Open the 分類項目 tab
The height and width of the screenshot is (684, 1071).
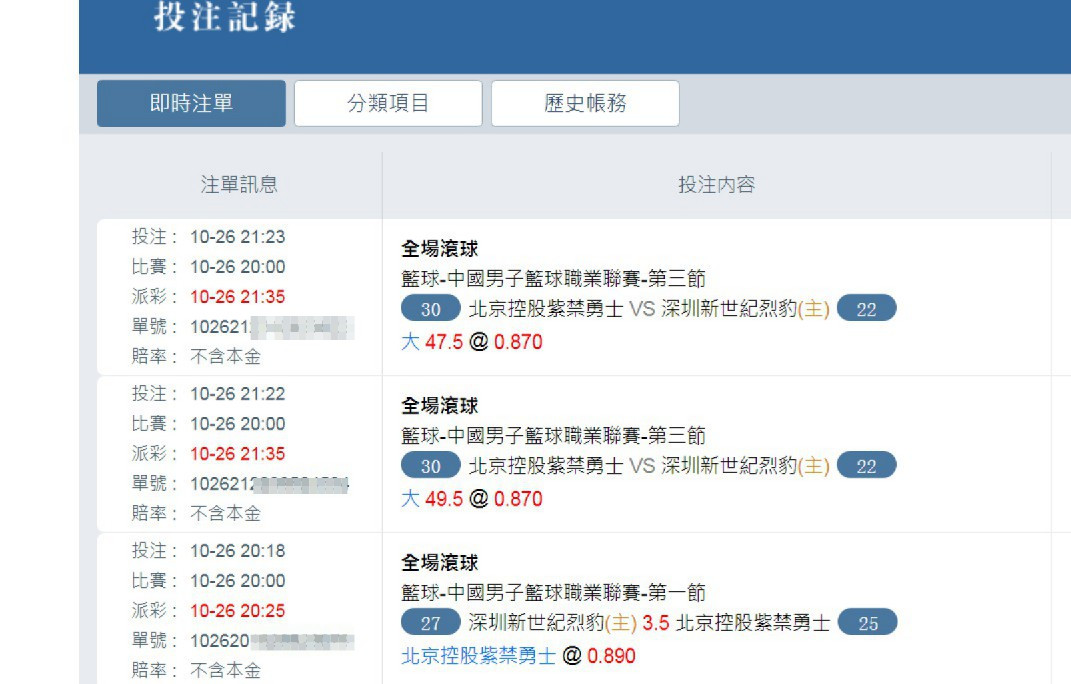[388, 103]
